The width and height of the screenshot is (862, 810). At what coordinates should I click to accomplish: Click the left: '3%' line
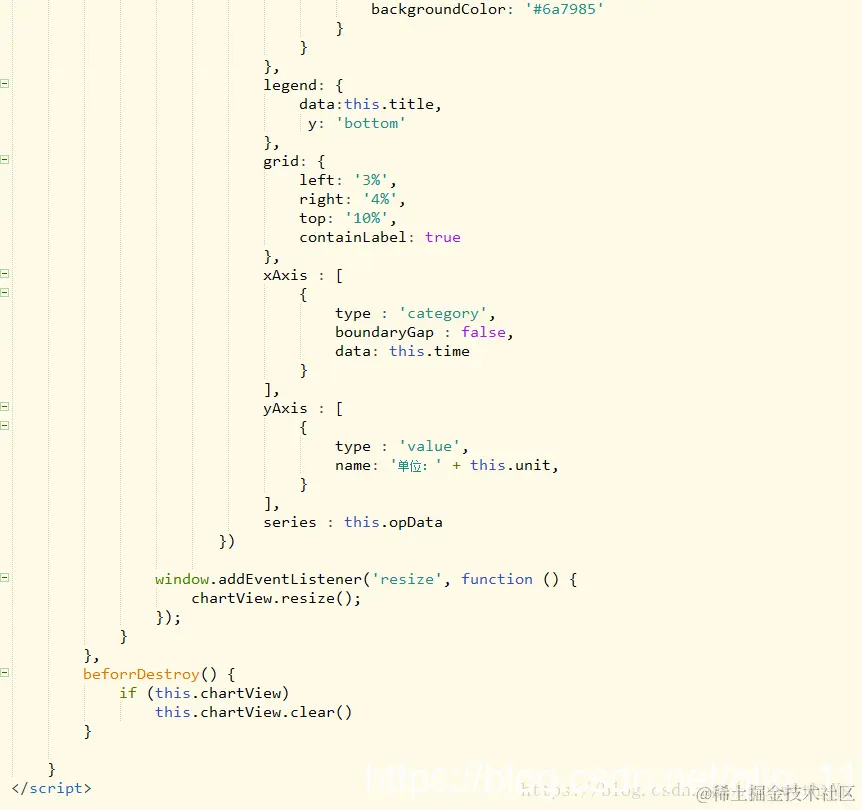click(347, 180)
